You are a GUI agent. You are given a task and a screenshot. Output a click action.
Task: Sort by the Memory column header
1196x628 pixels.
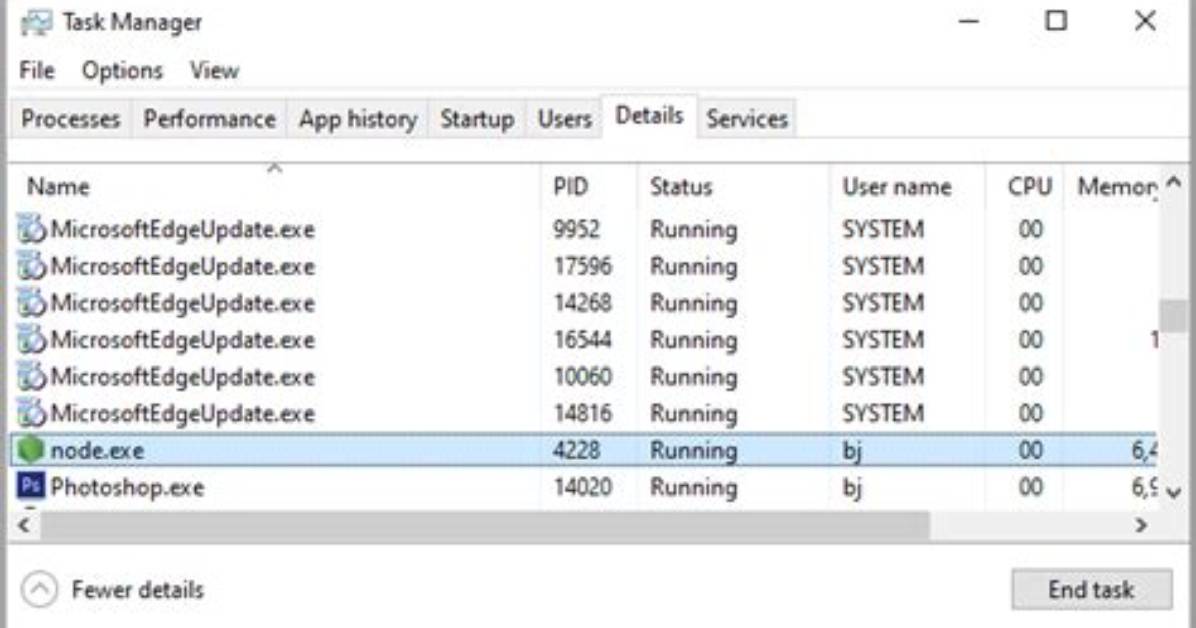(x=1112, y=187)
